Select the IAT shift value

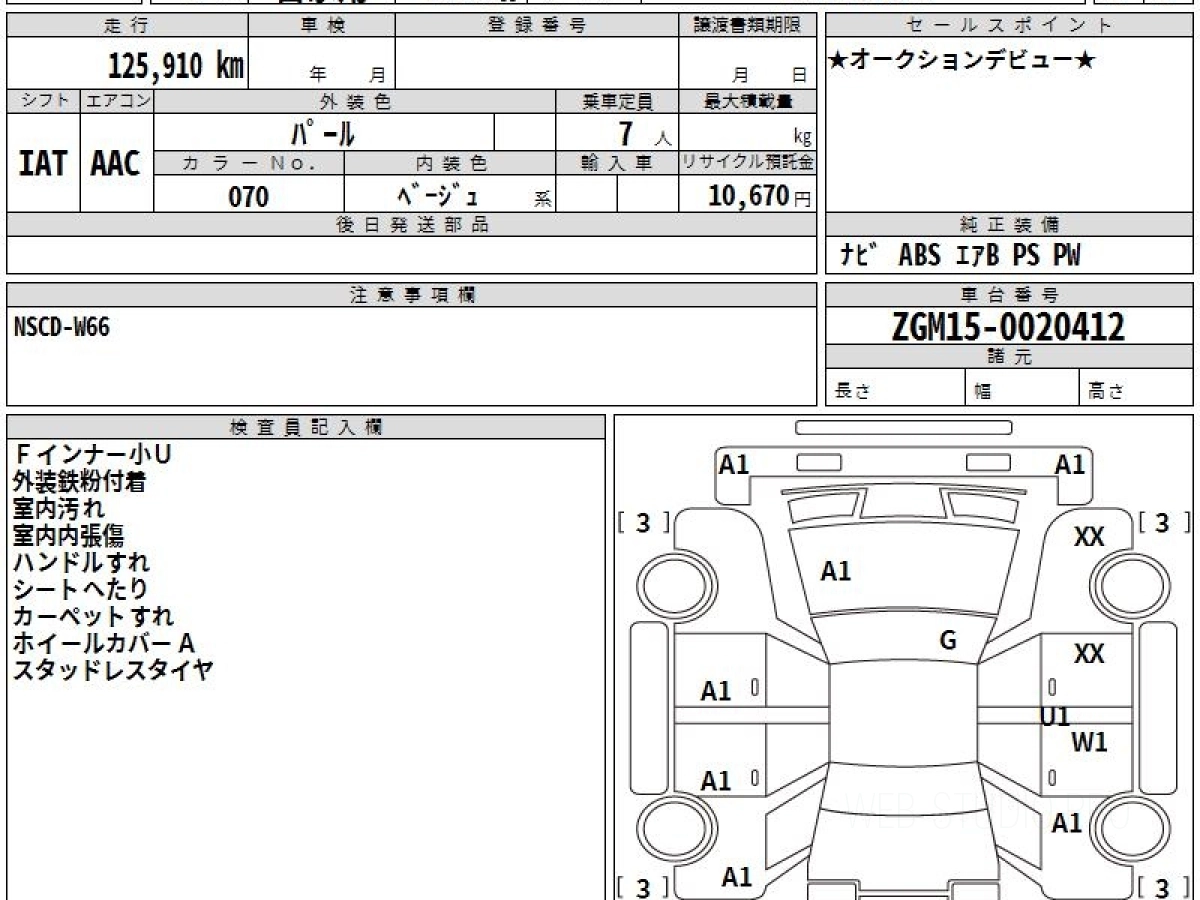(x=43, y=164)
